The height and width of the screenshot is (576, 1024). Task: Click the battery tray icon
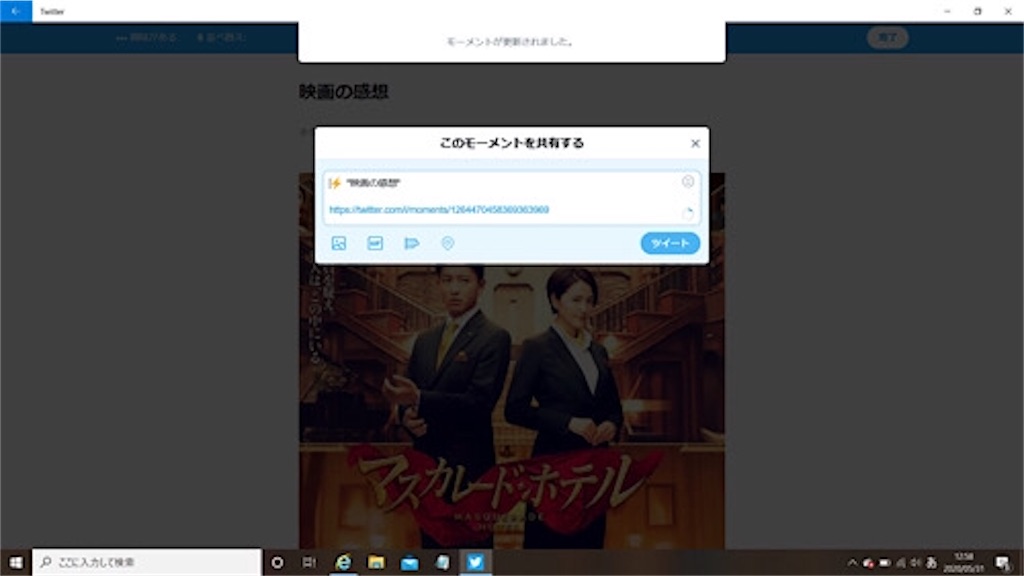pyautogui.click(x=884, y=562)
